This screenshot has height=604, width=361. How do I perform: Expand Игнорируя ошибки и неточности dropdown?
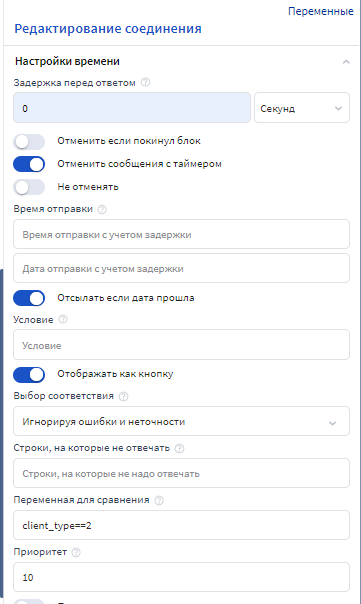181,421
